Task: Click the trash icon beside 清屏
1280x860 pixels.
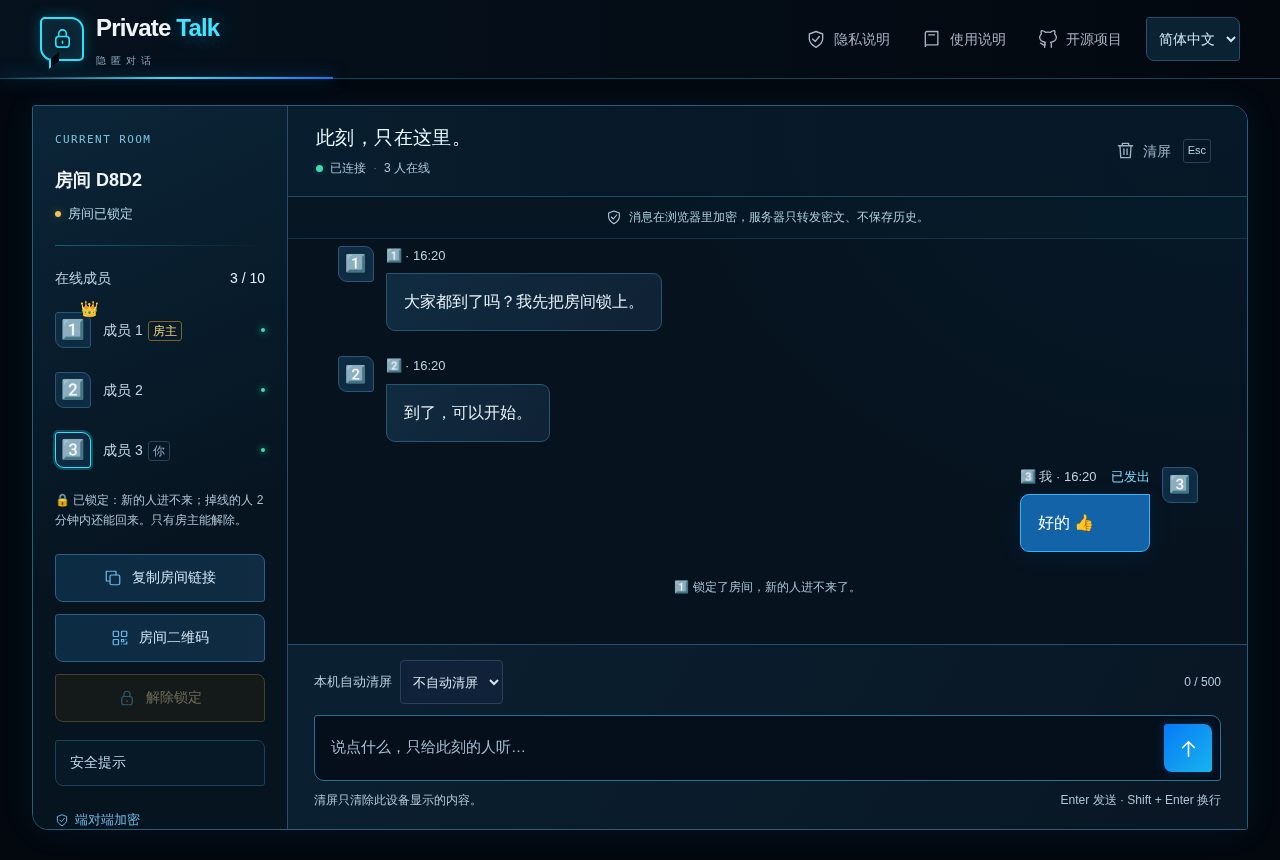Action: pos(1125,150)
